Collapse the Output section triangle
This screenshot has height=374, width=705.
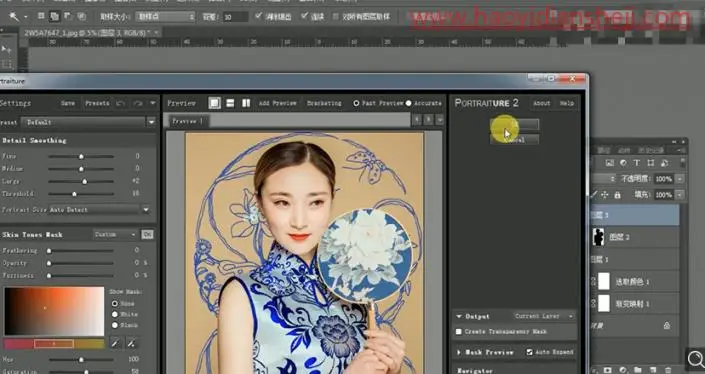(x=459, y=316)
